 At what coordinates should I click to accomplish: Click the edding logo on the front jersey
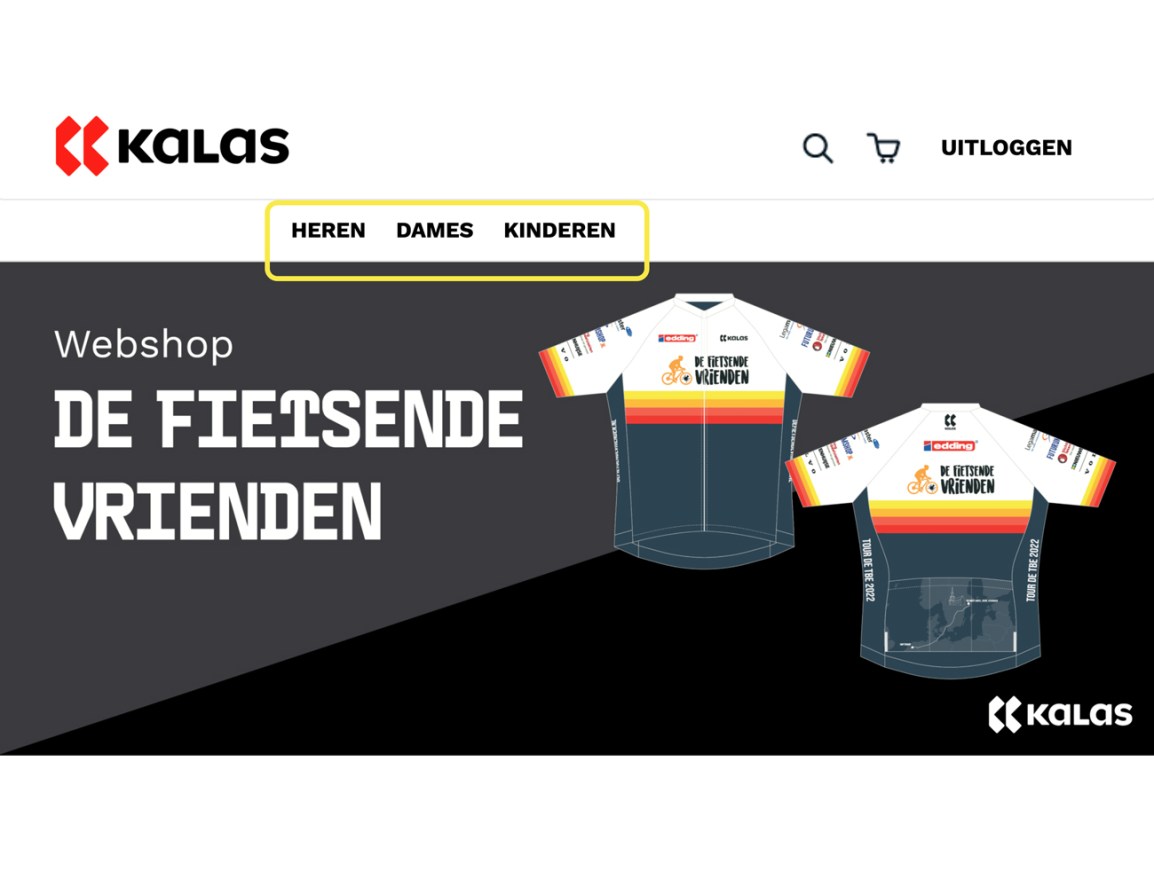coord(677,338)
